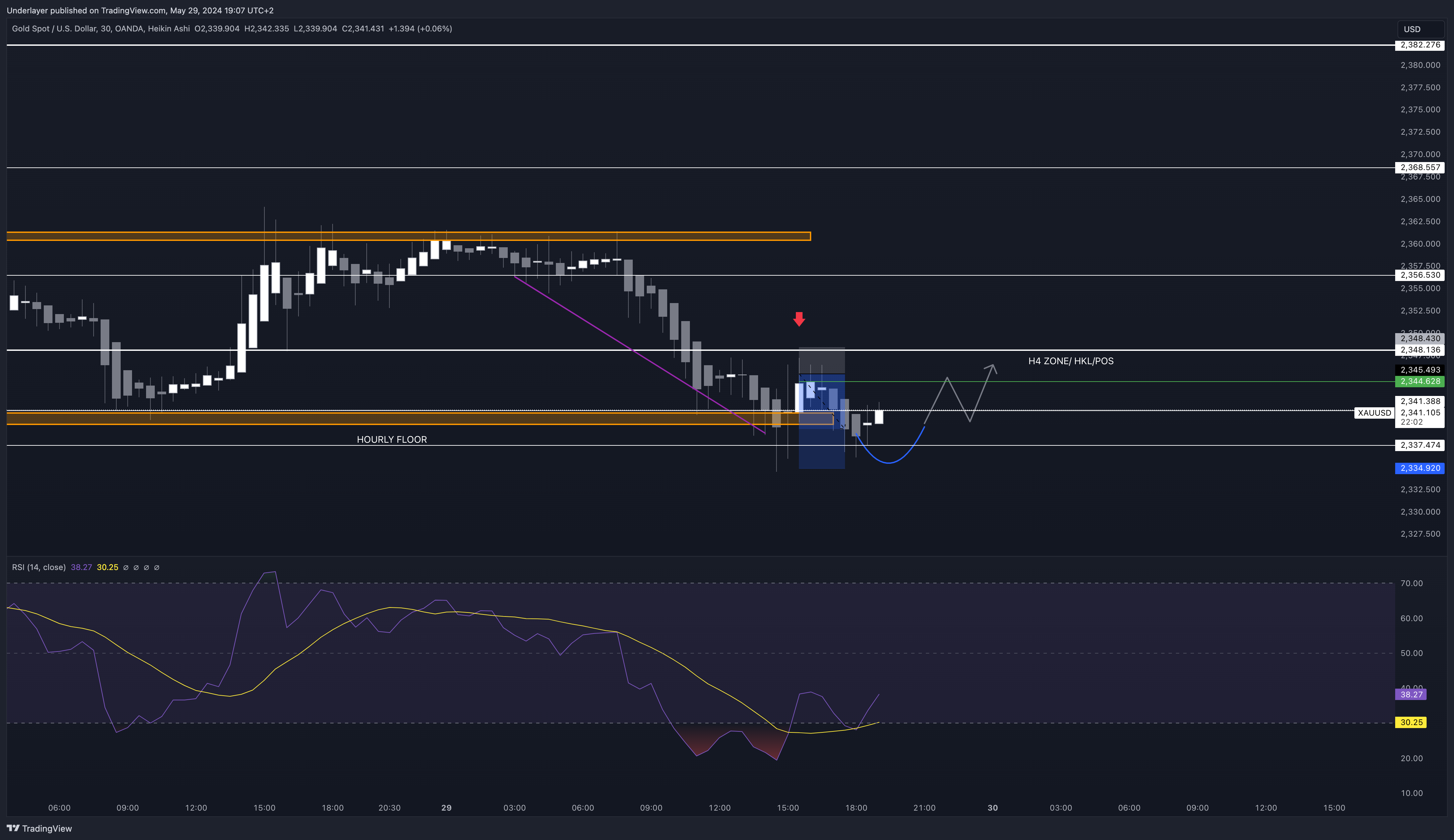Click the 2,341.388 price label
This screenshot has height=840, width=1454.
click(1419, 401)
